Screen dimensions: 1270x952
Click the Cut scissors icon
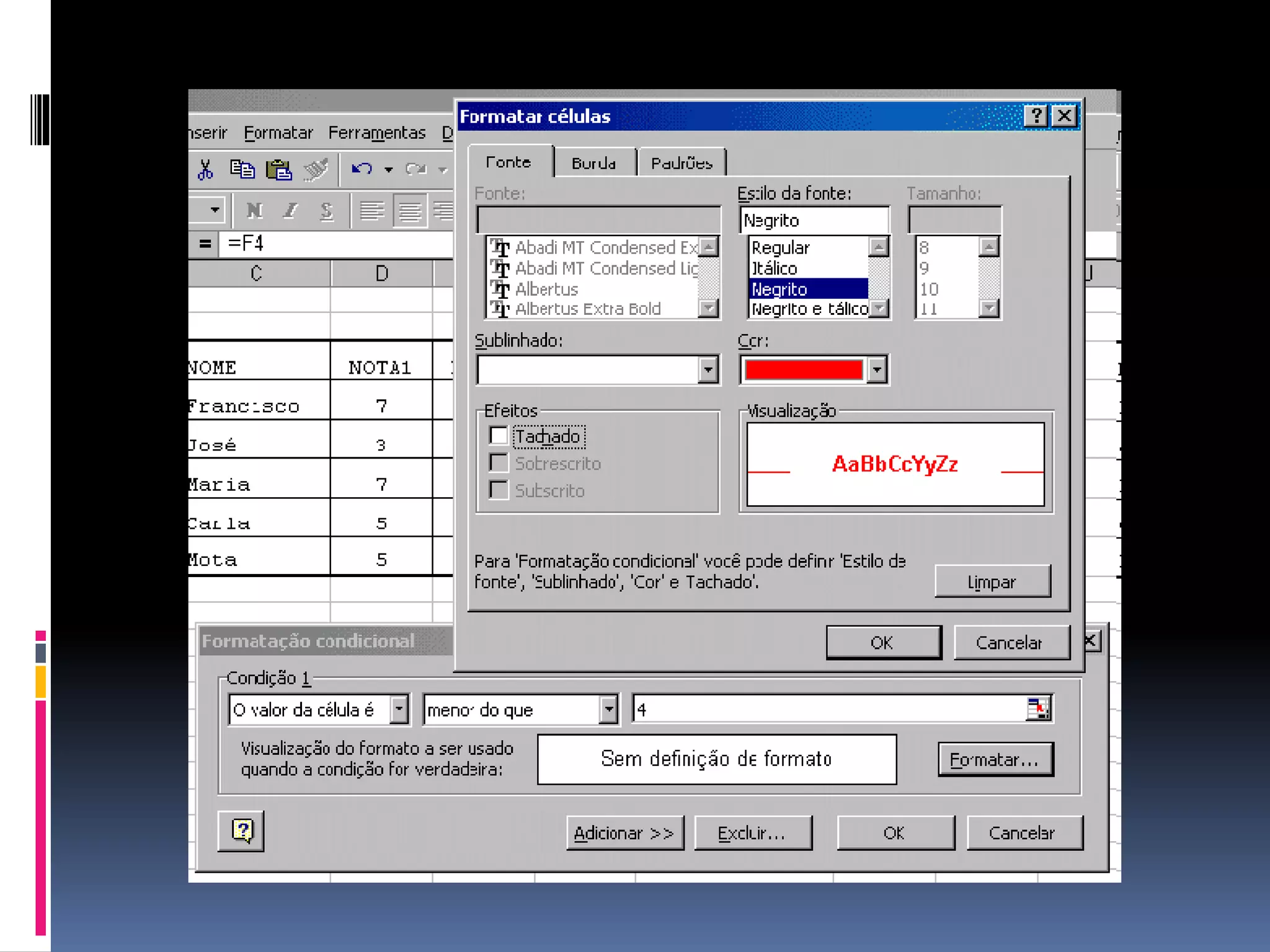[205, 169]
